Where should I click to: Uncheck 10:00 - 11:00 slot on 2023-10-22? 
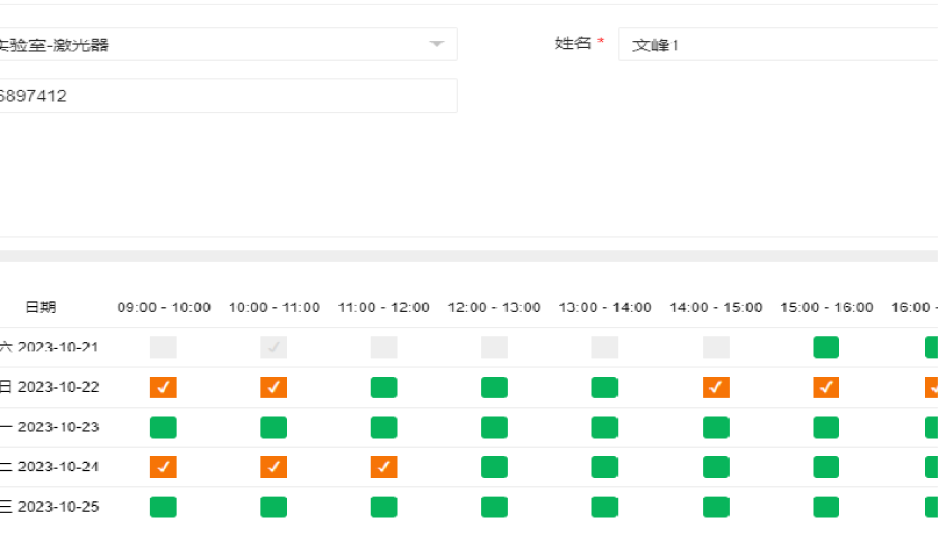274,387
